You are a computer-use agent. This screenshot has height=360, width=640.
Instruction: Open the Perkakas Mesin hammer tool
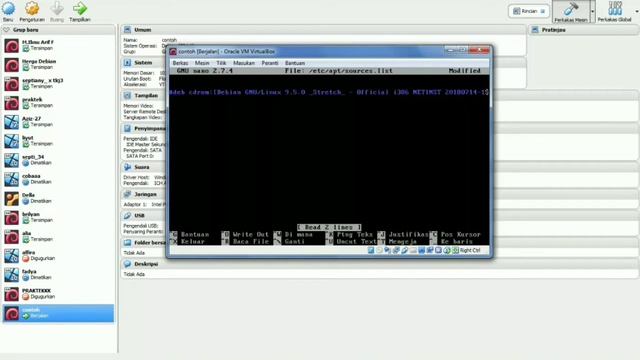tap(571, 9)
